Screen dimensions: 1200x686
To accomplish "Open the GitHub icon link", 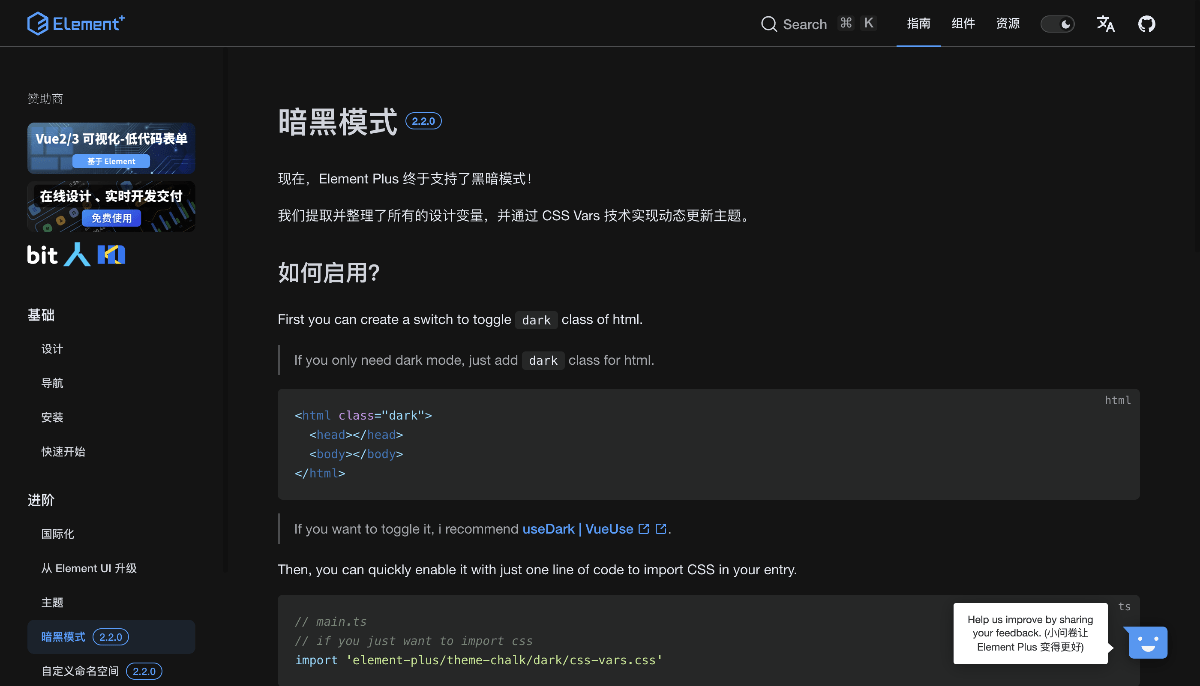I will pyautogui.click(x=1147, y=24).
